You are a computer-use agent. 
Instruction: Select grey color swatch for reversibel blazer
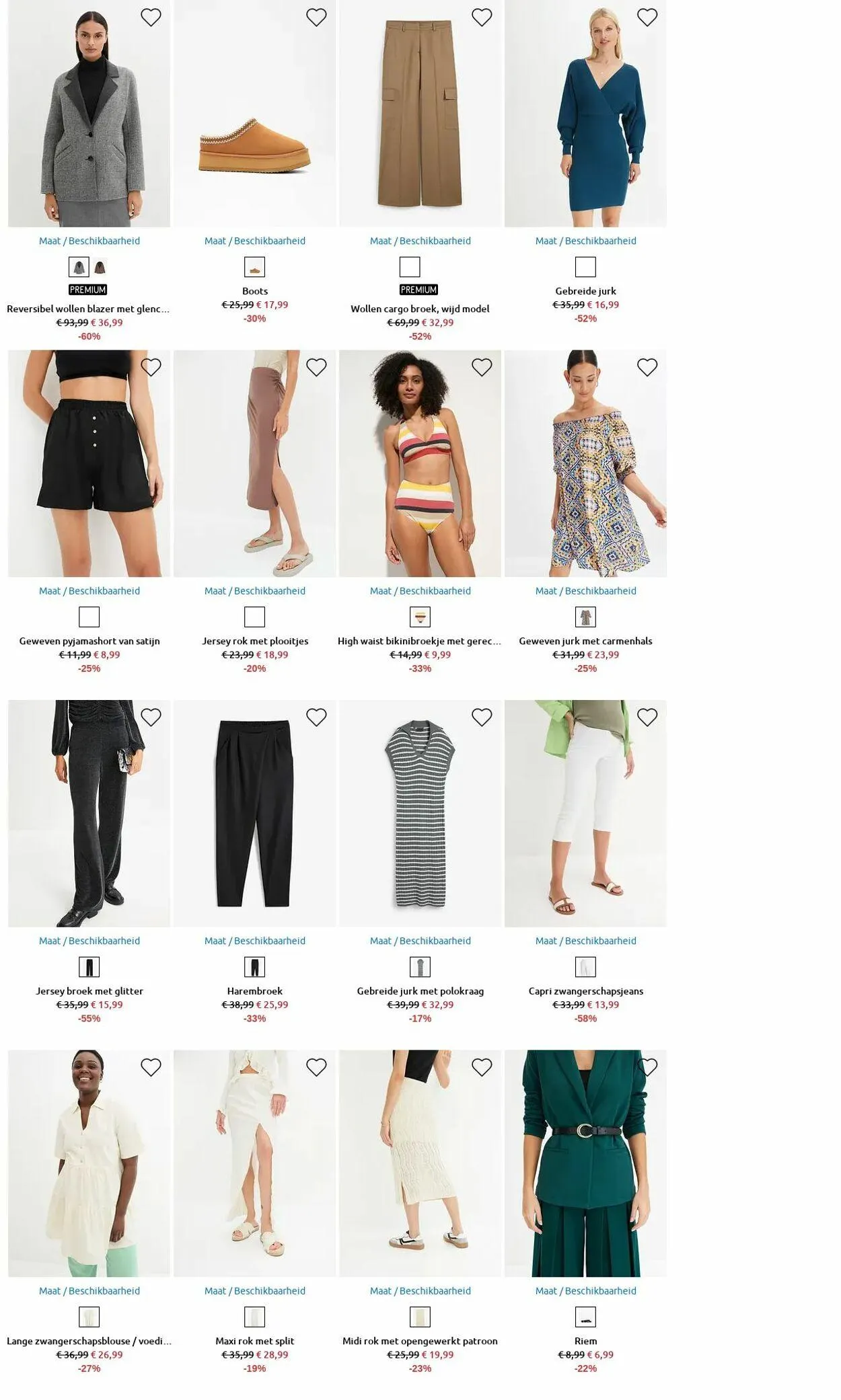[79, 267]
